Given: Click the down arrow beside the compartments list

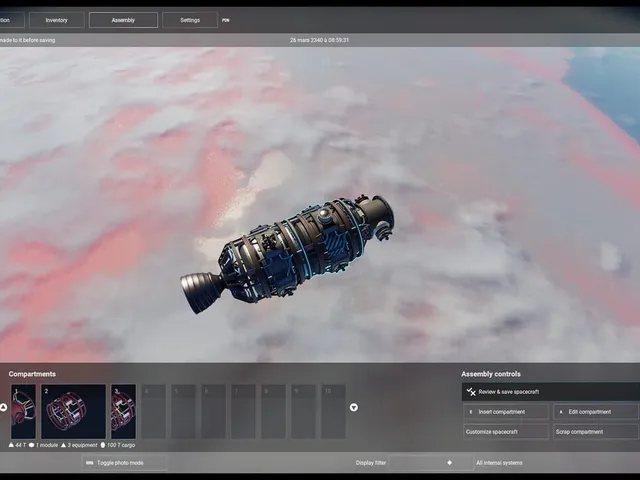Looking at the screenshot, I should coord(353,407).
